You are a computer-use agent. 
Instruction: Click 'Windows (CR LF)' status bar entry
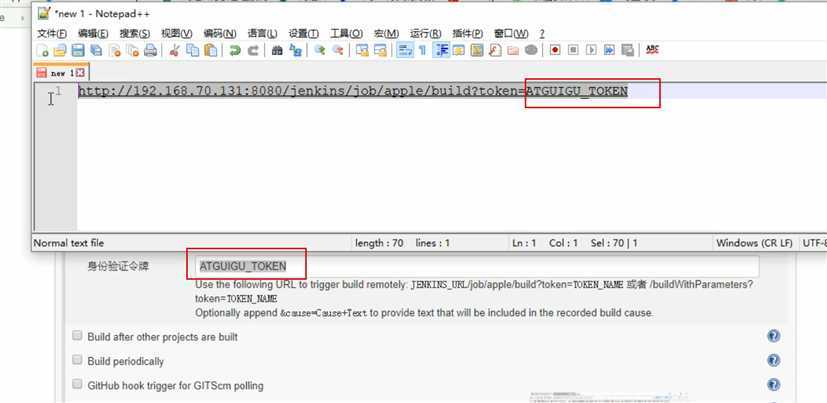point(754,243)
